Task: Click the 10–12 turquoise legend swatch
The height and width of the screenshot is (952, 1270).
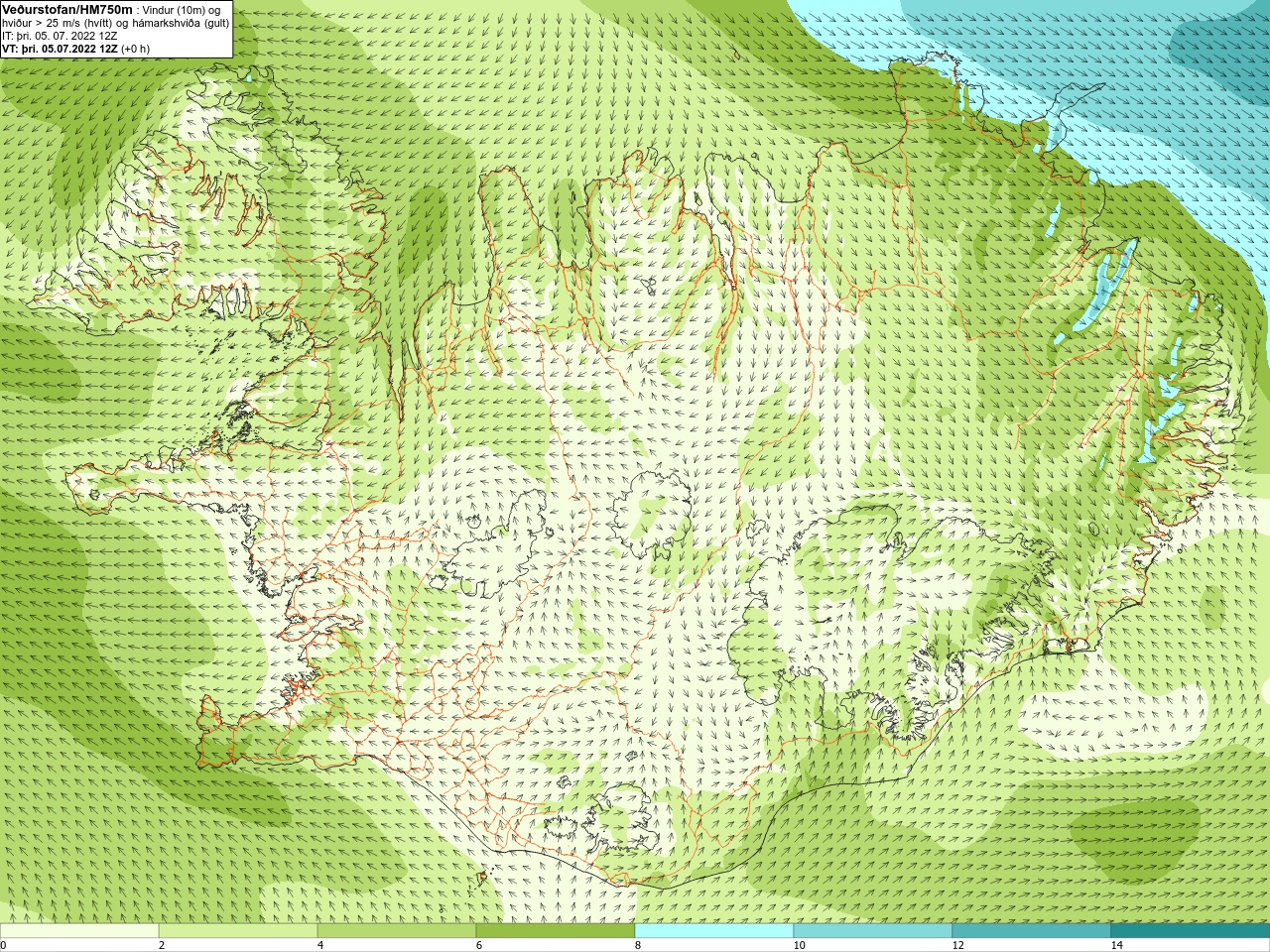Action: [x=873, y=931]
